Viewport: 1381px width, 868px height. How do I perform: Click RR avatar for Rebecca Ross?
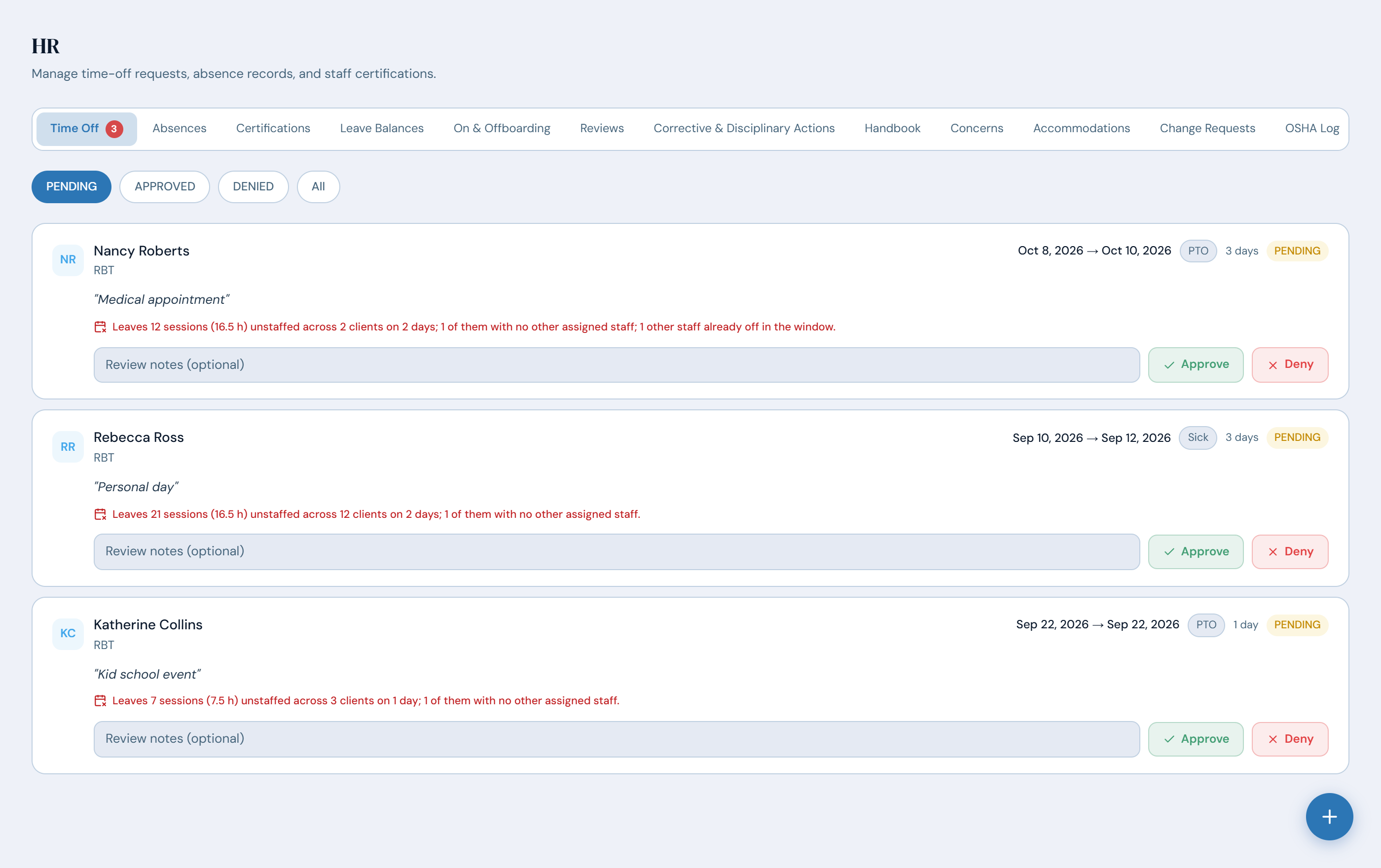coord(68,447)
